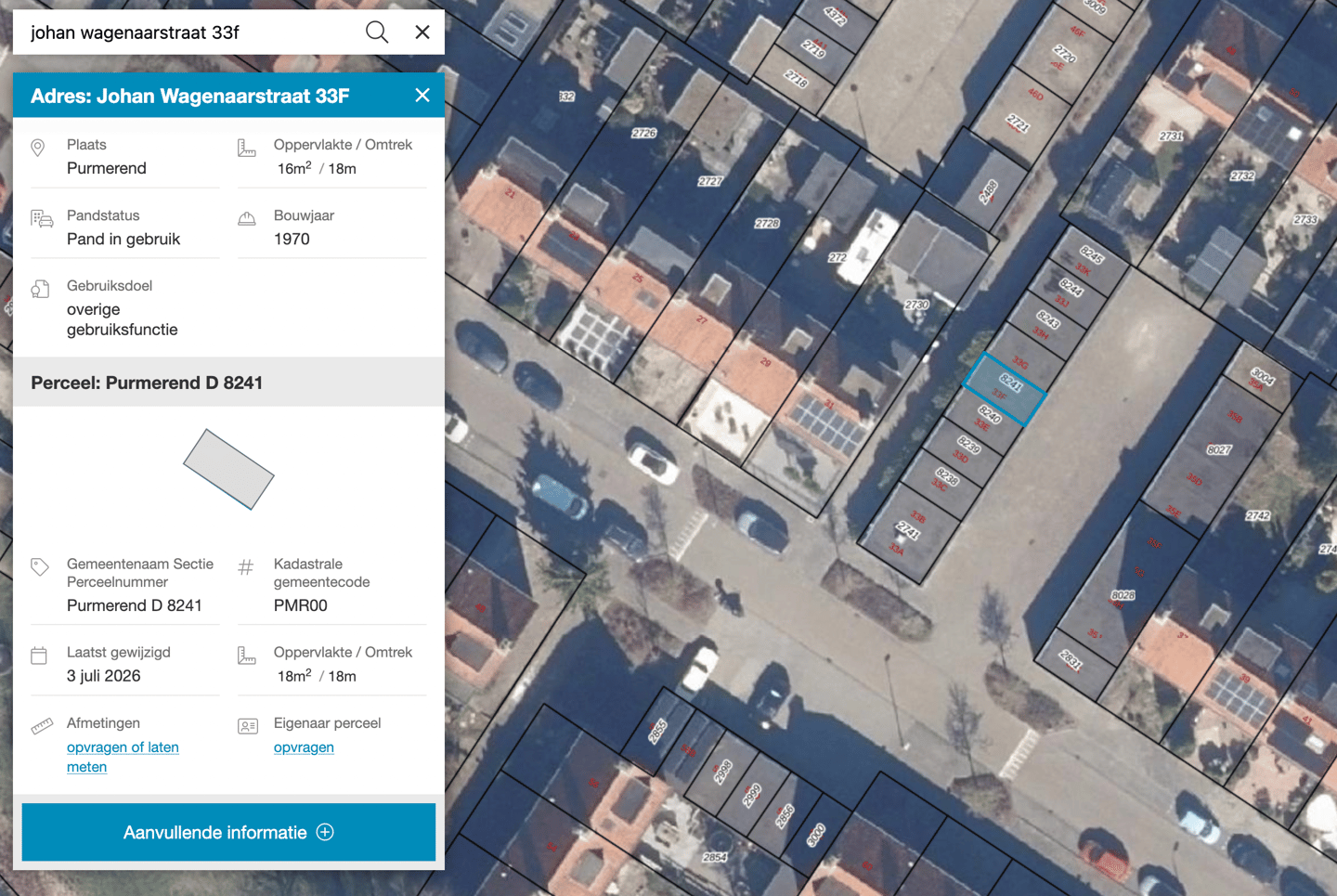Viewport: 1337px width, 896px height.
Task: Select highlighted parcel 8241 on map
Action: (1006, 389)
